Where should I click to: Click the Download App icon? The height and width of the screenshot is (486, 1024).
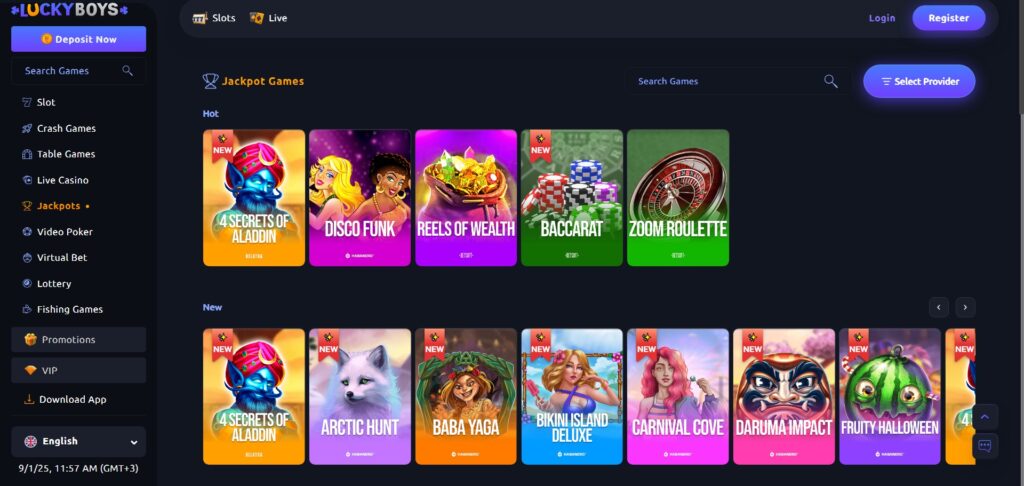tap(29, 399)
